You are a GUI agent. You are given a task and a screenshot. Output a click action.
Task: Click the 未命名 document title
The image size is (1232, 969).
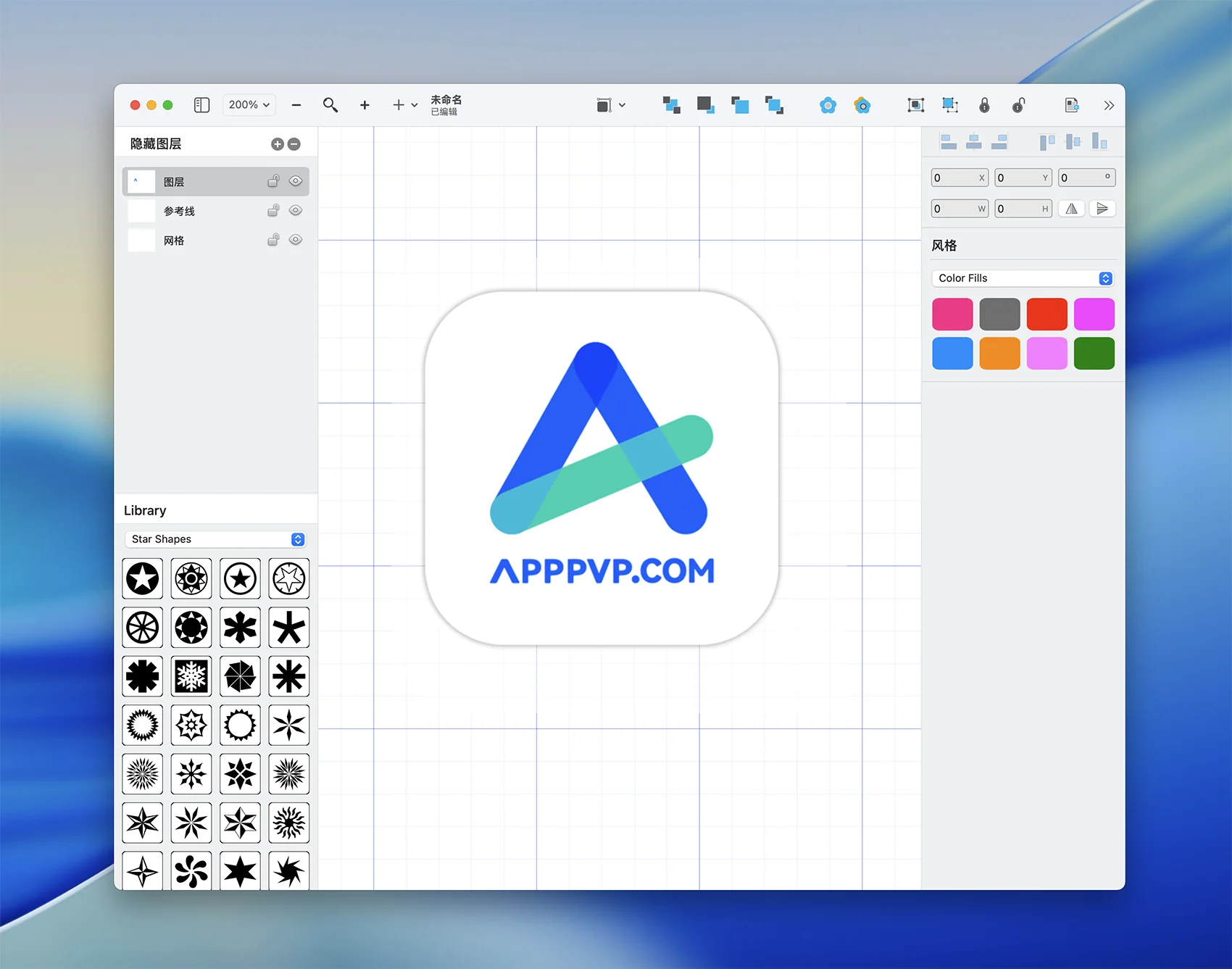446,100
